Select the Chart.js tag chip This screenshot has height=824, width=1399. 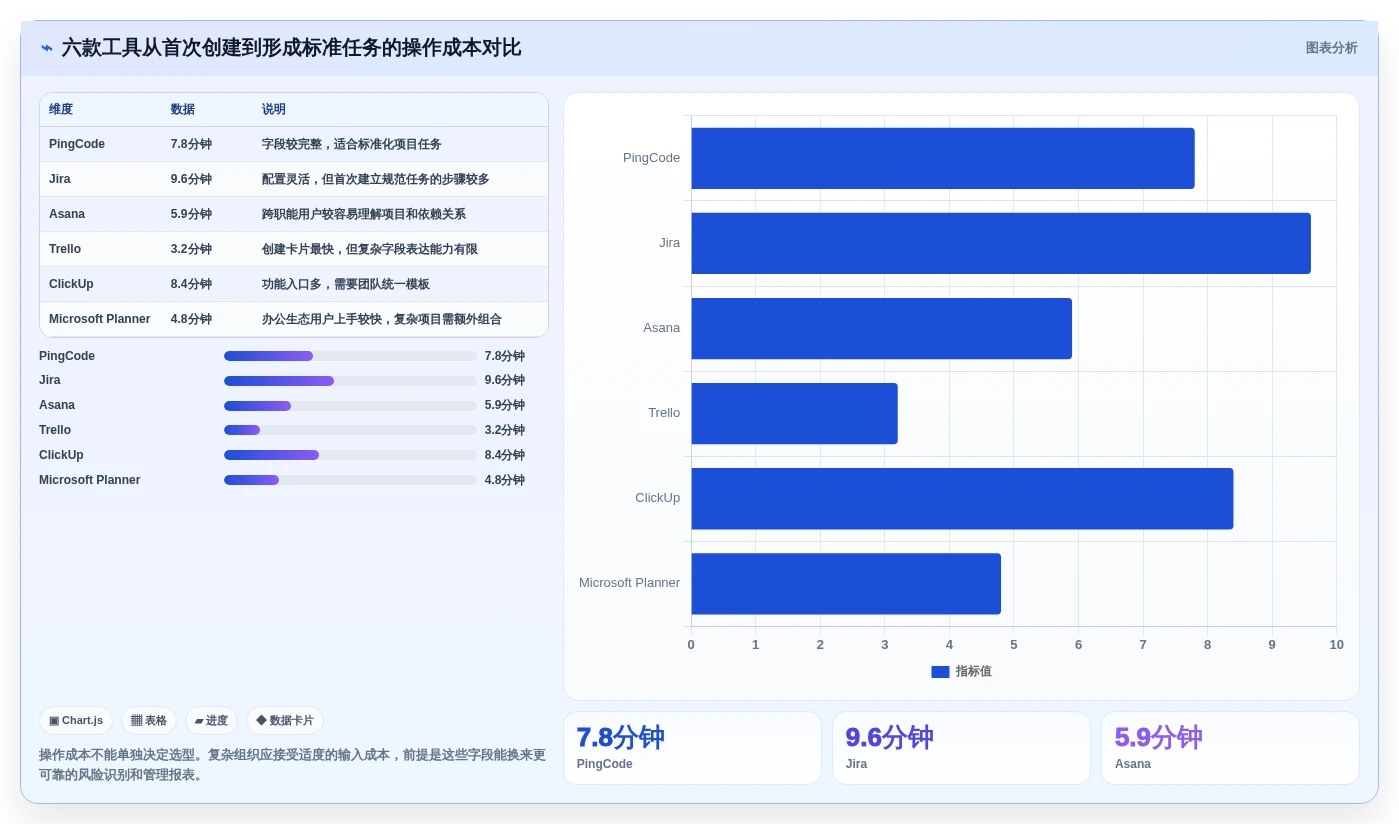[x=76, y=720]
